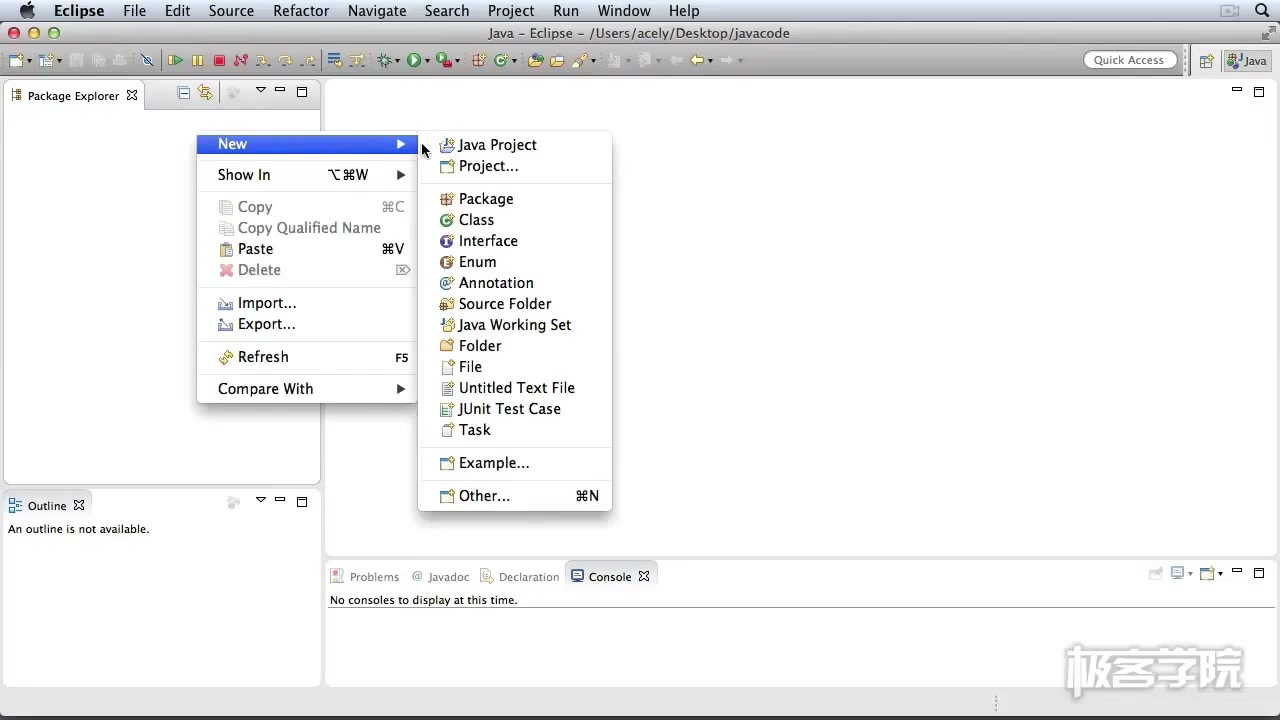
Task: Click the Open Perspective icon
Action: click(x=1206, y=61)
